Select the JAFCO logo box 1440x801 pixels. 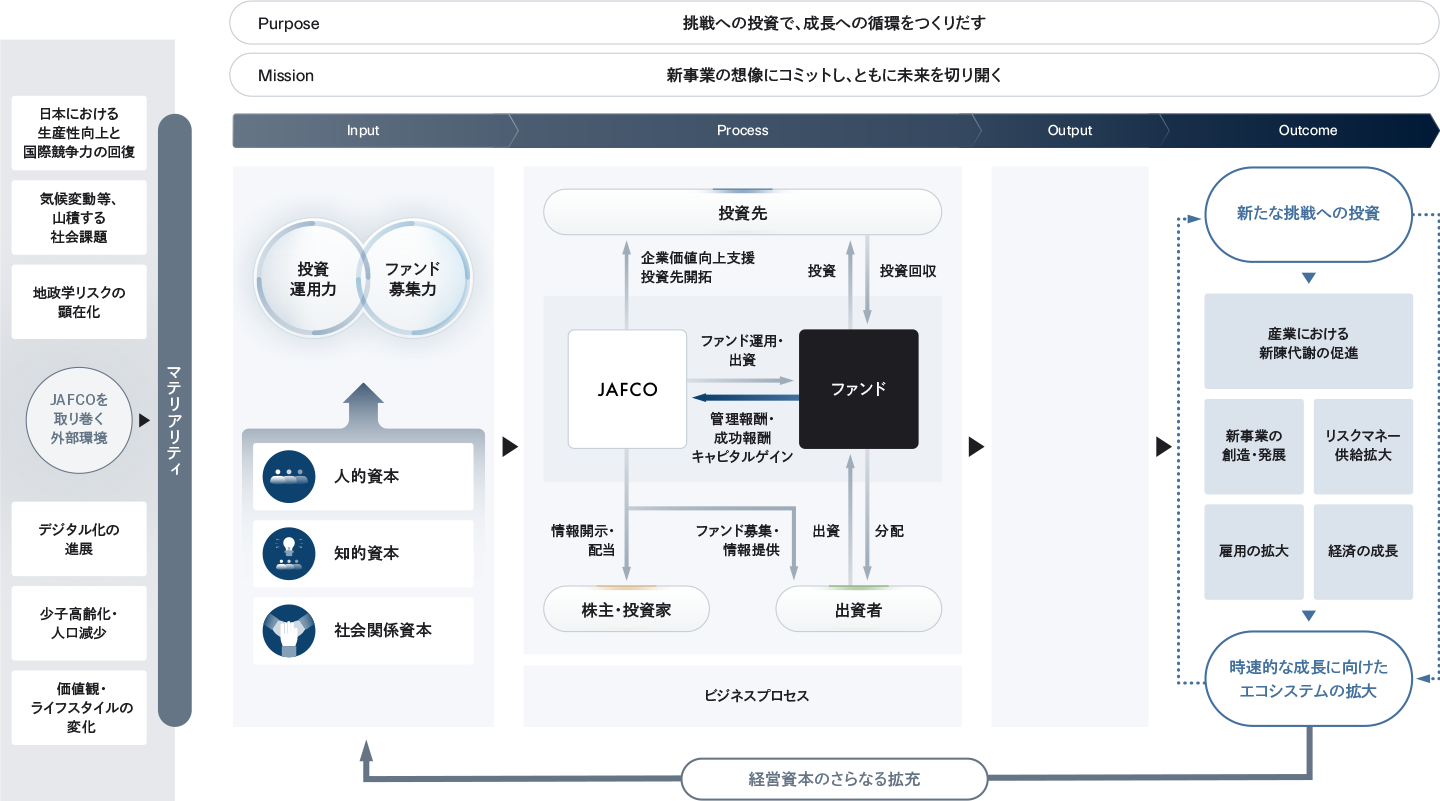(627, 389)
